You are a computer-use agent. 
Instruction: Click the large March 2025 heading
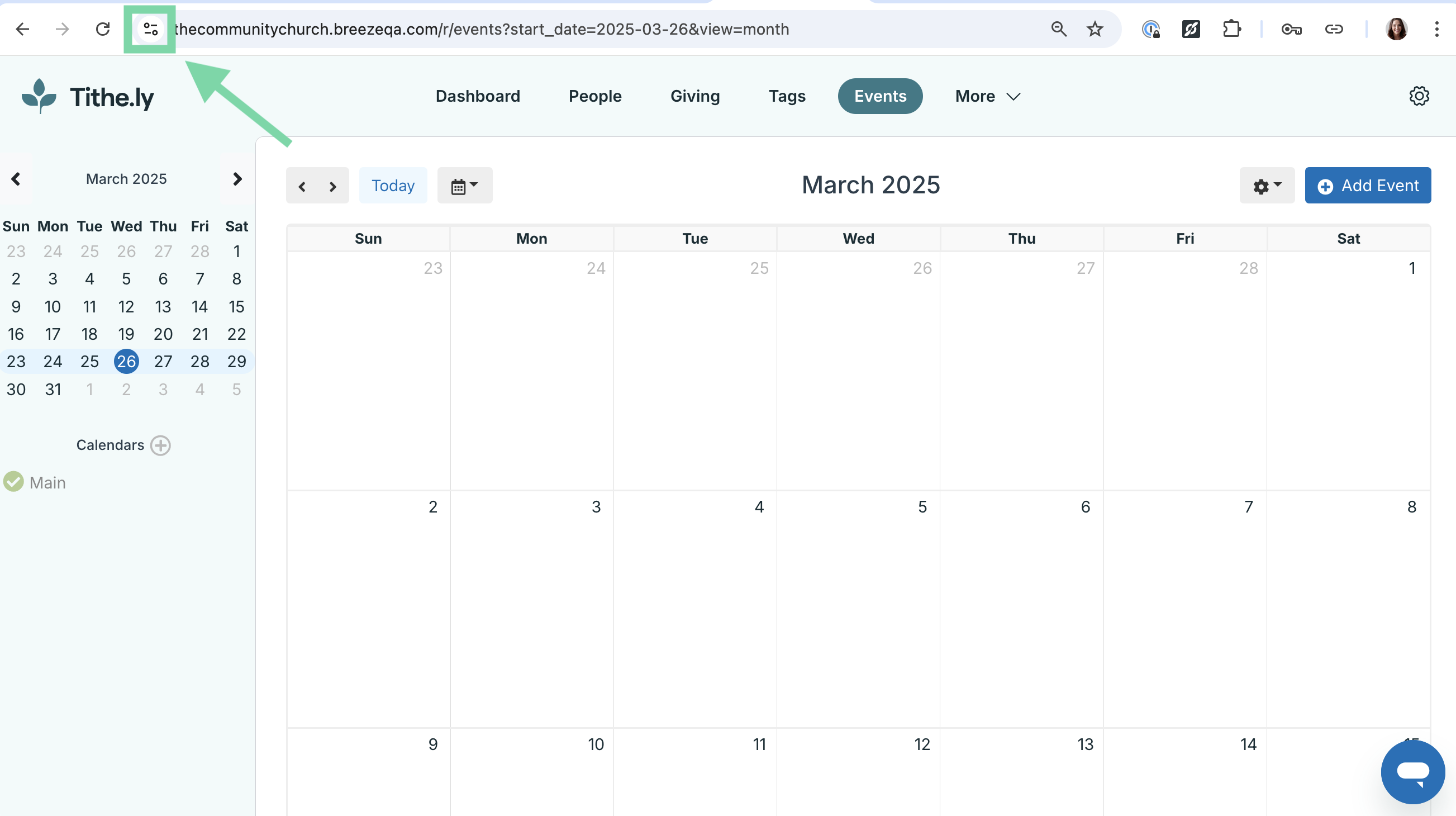click(x=870, y=185)
